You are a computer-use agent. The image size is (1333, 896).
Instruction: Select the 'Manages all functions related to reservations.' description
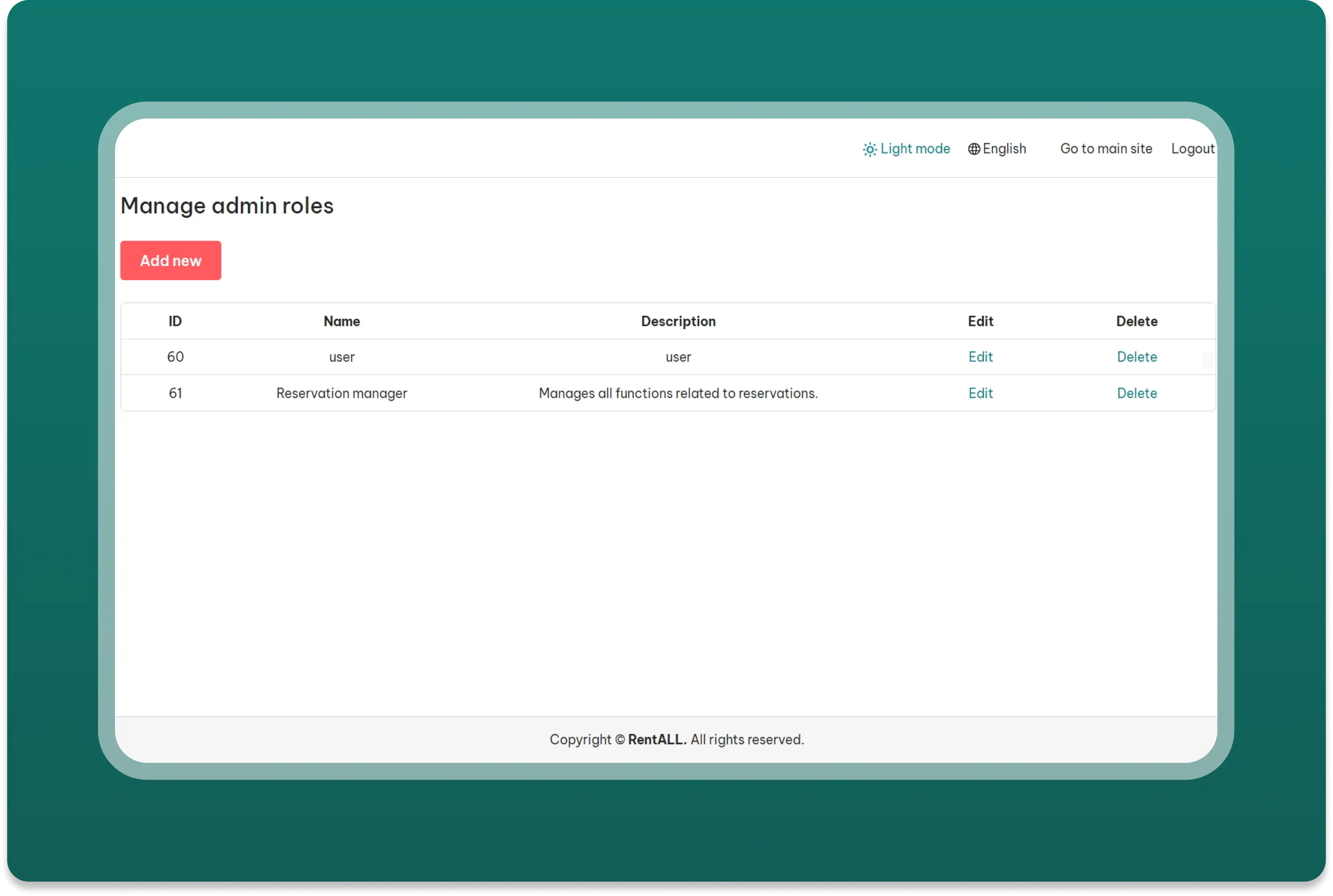[x=678, y=393]
